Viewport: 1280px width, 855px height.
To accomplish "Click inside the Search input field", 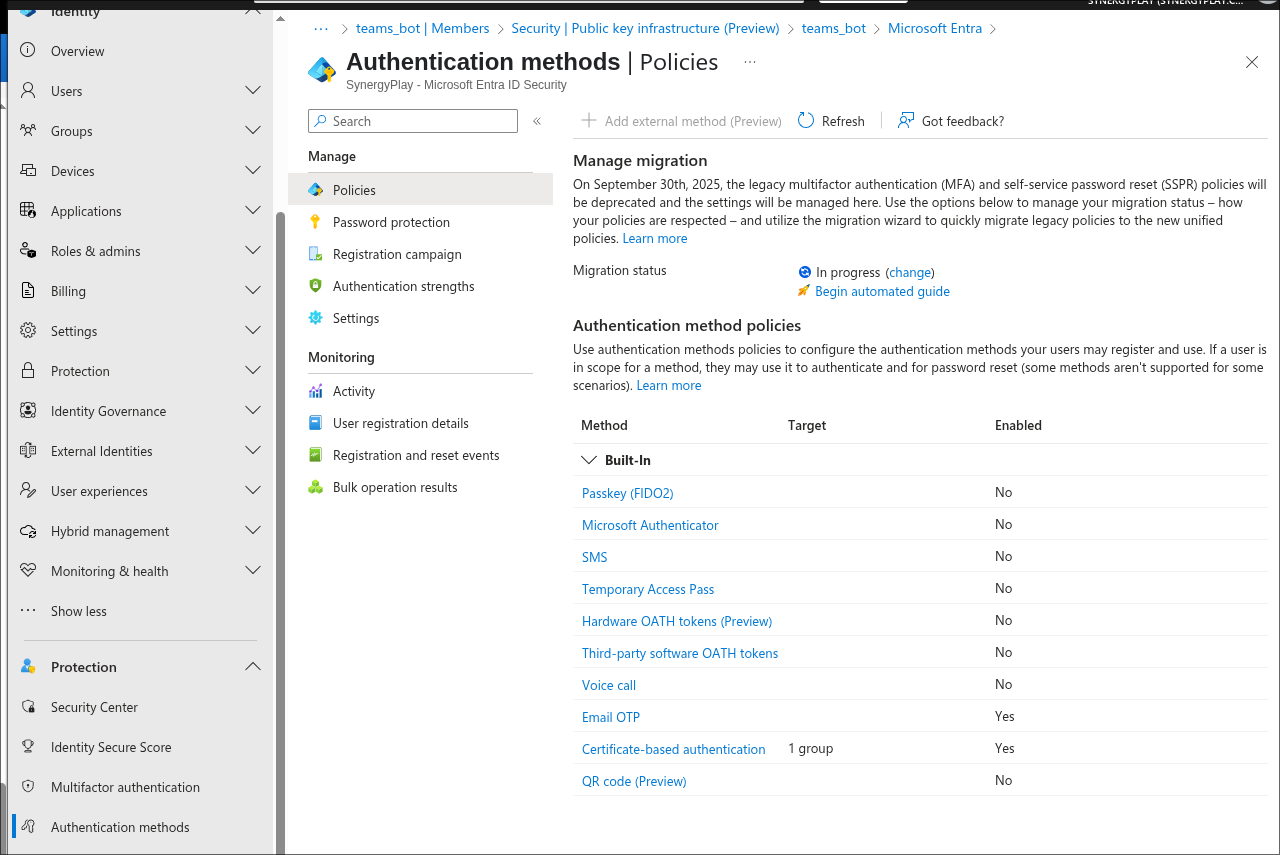I will 413,121.
